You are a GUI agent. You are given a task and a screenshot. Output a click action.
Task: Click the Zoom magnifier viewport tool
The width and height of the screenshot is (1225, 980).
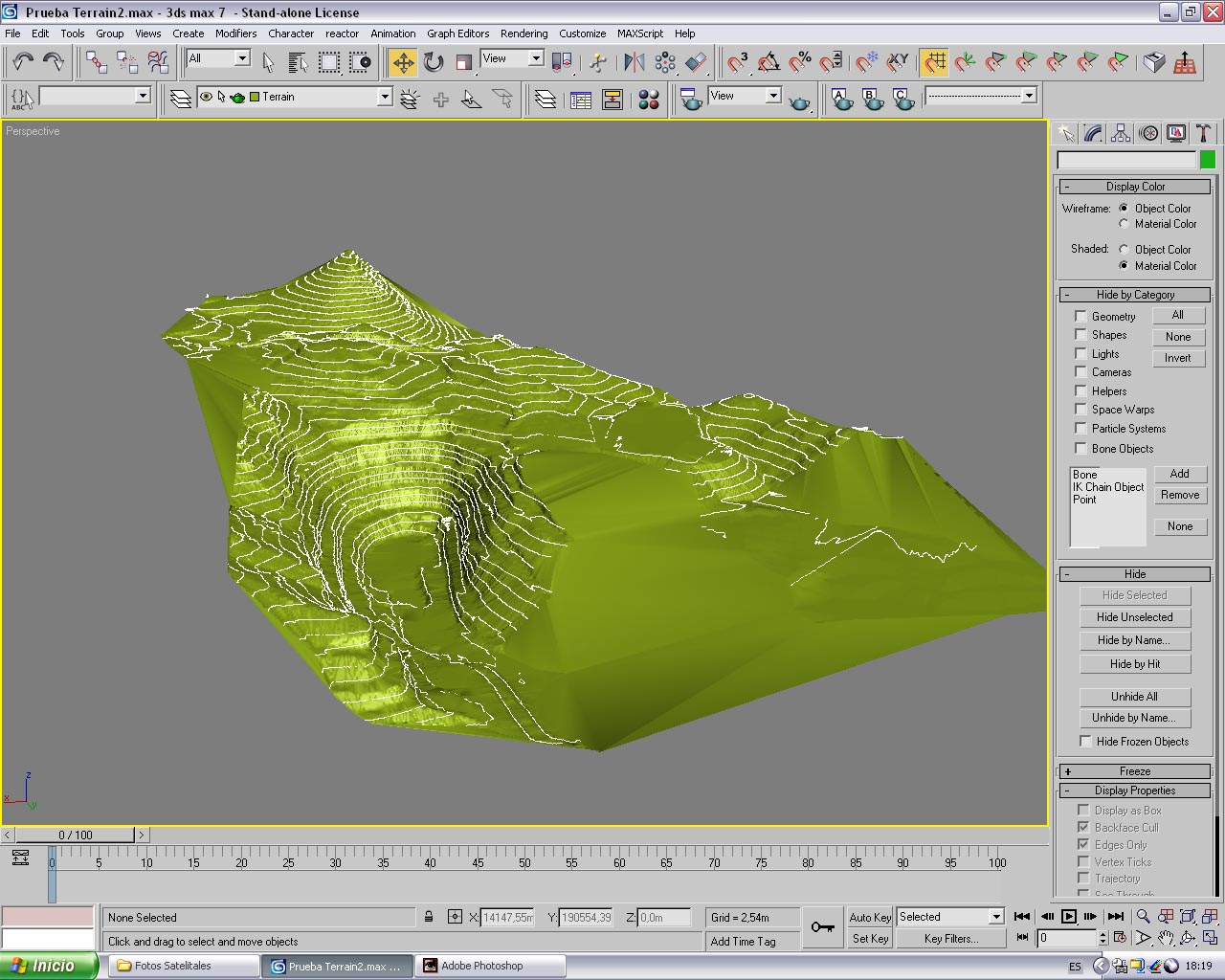tap(1143, 917)
